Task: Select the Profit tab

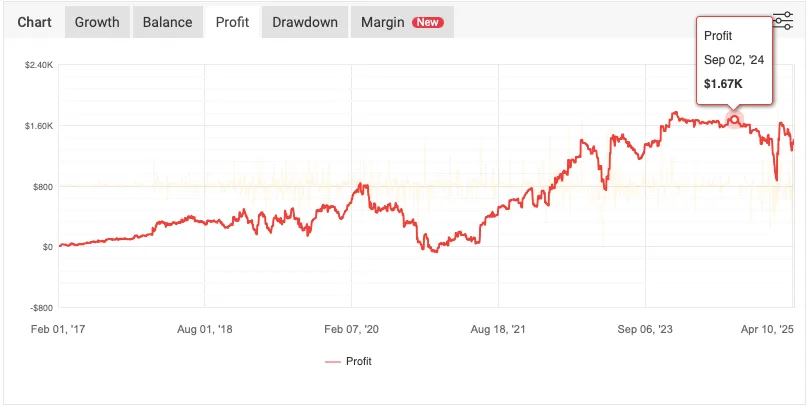Action: tap(232, 22)
